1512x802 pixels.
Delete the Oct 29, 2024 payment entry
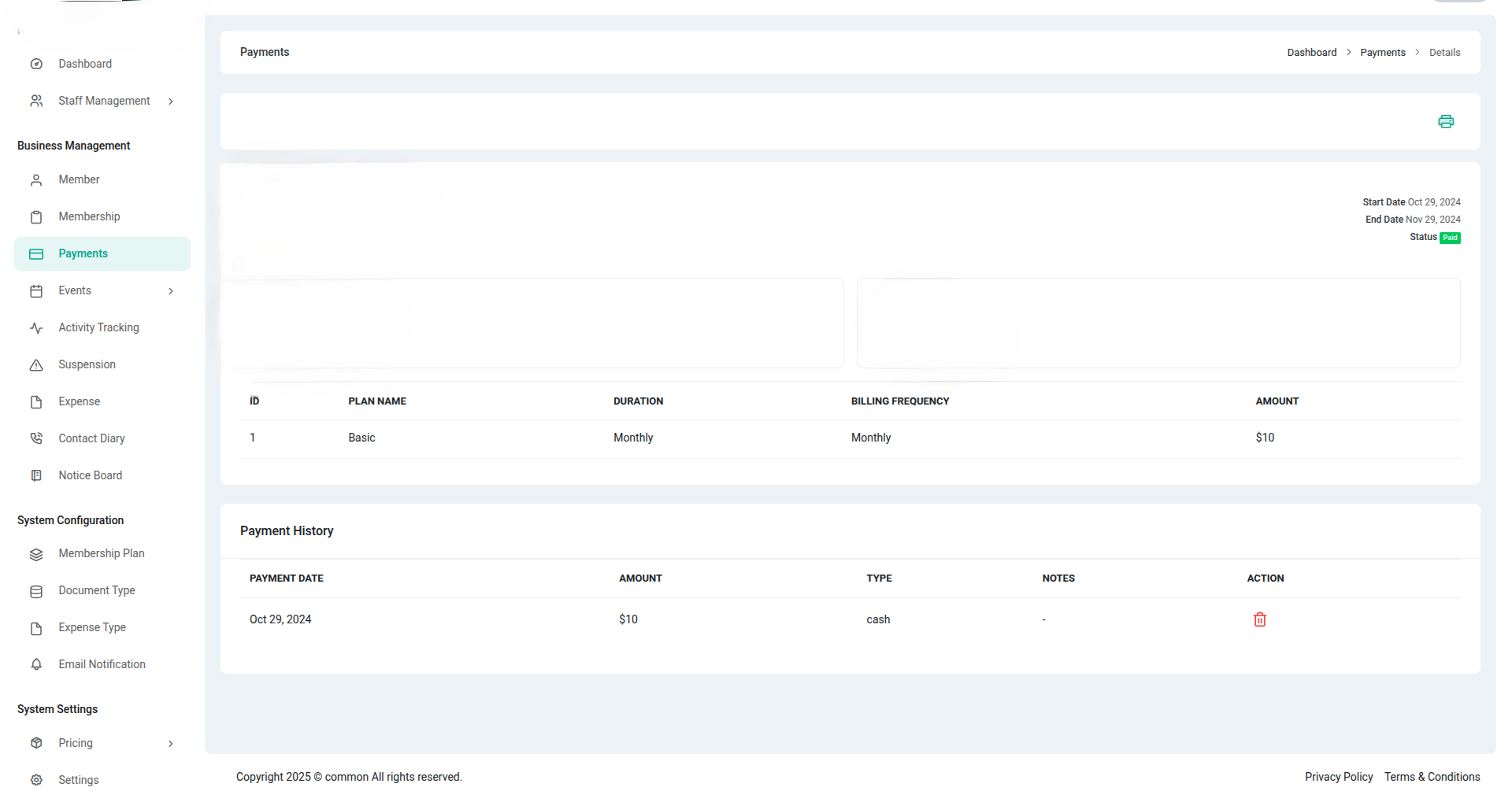point(1260,619)
